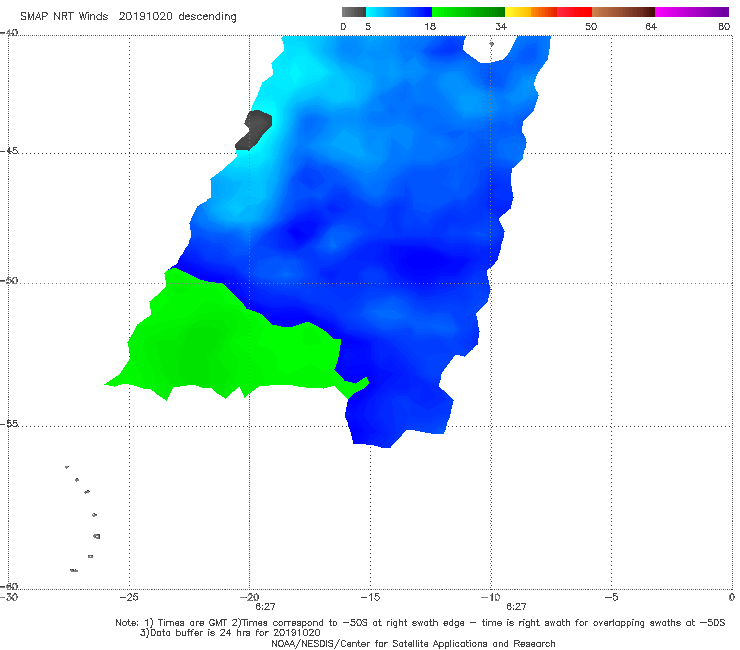740x650 pixels.
Task: Click the NOAA/NESDIS credit line
Action: (413, 643)
